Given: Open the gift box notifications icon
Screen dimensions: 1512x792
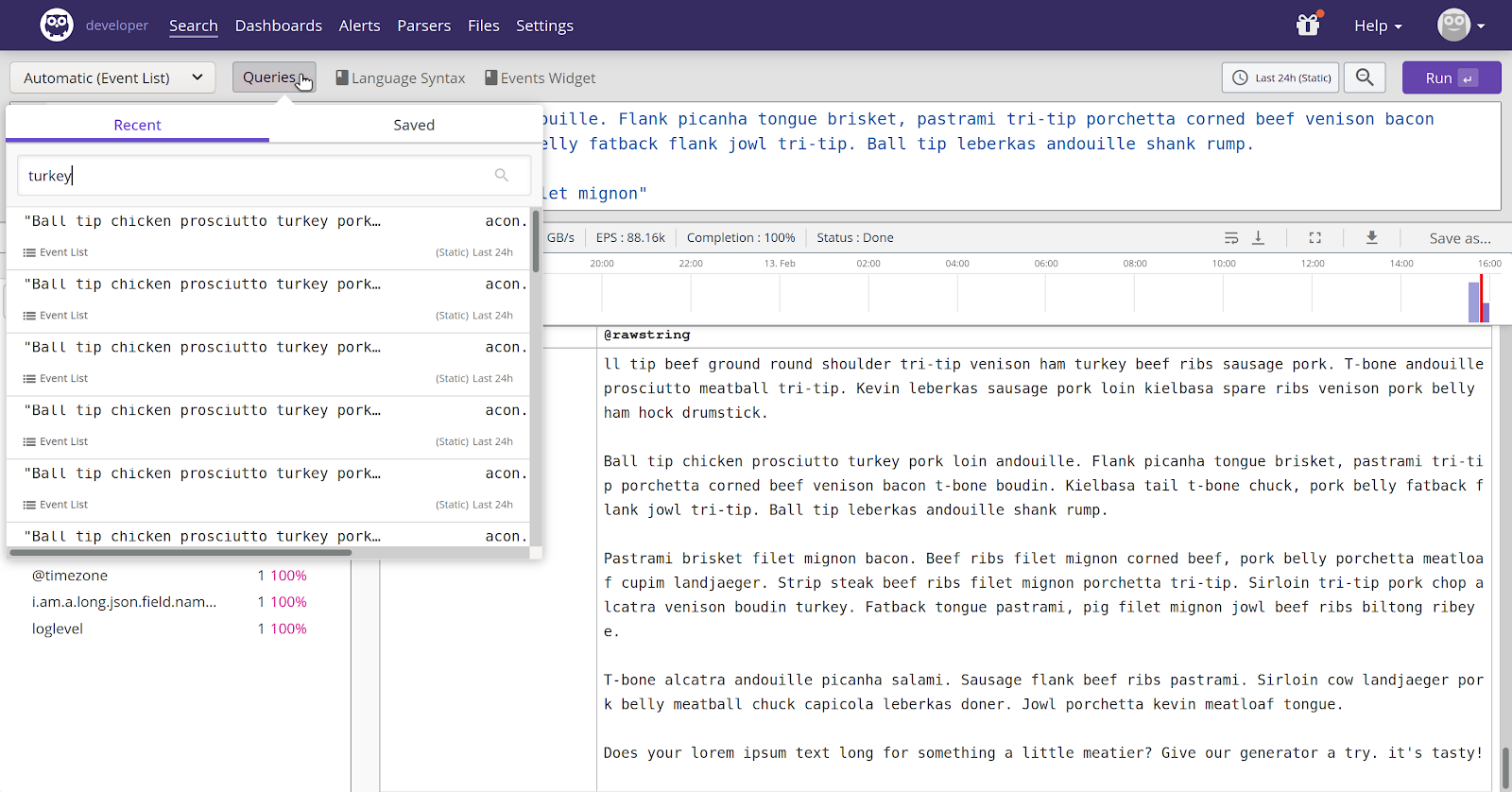Looking at the screenshot, I should tap(1308, 25).
